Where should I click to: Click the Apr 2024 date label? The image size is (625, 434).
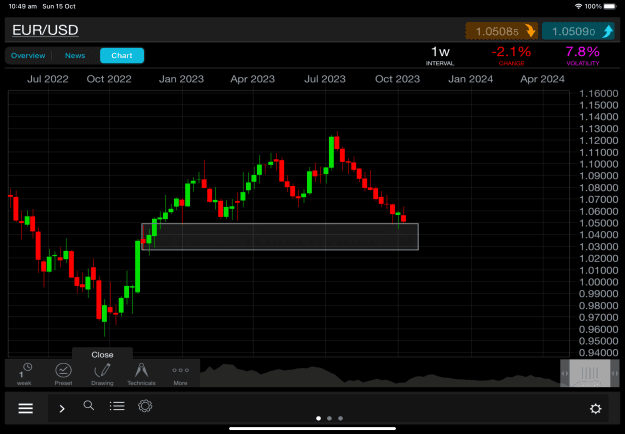(x=542, y=79)
